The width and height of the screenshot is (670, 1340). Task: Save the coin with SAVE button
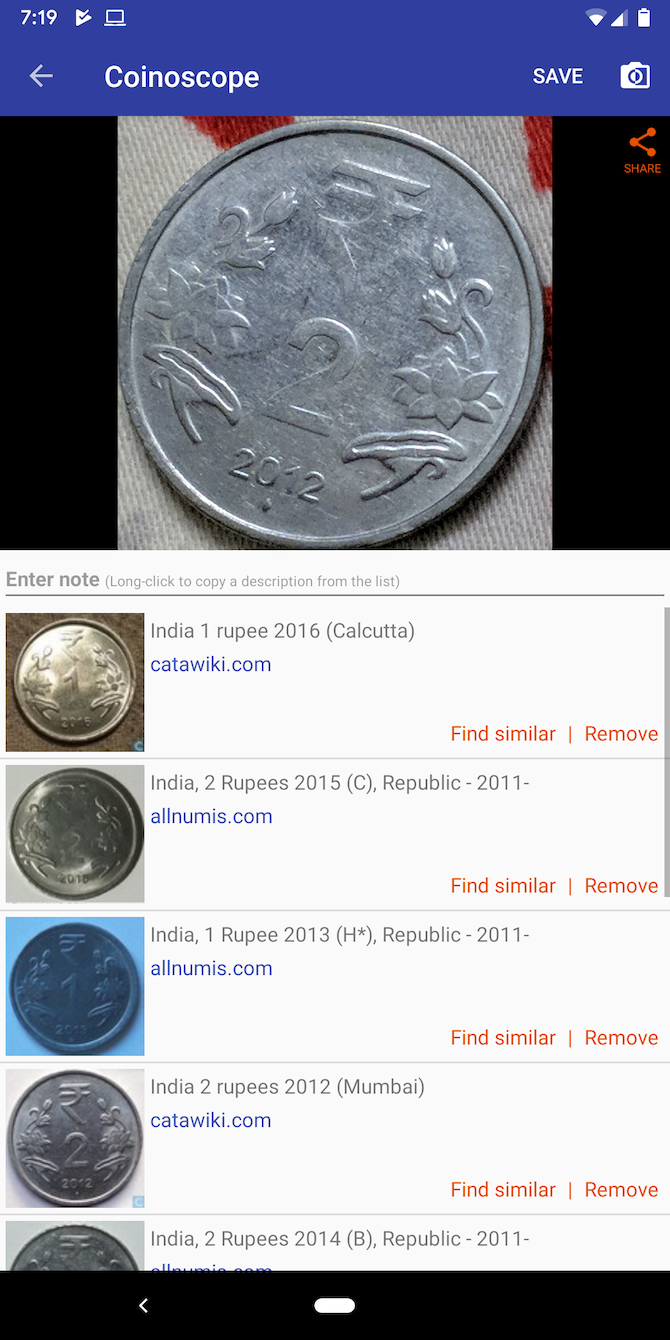pos(557,77)
